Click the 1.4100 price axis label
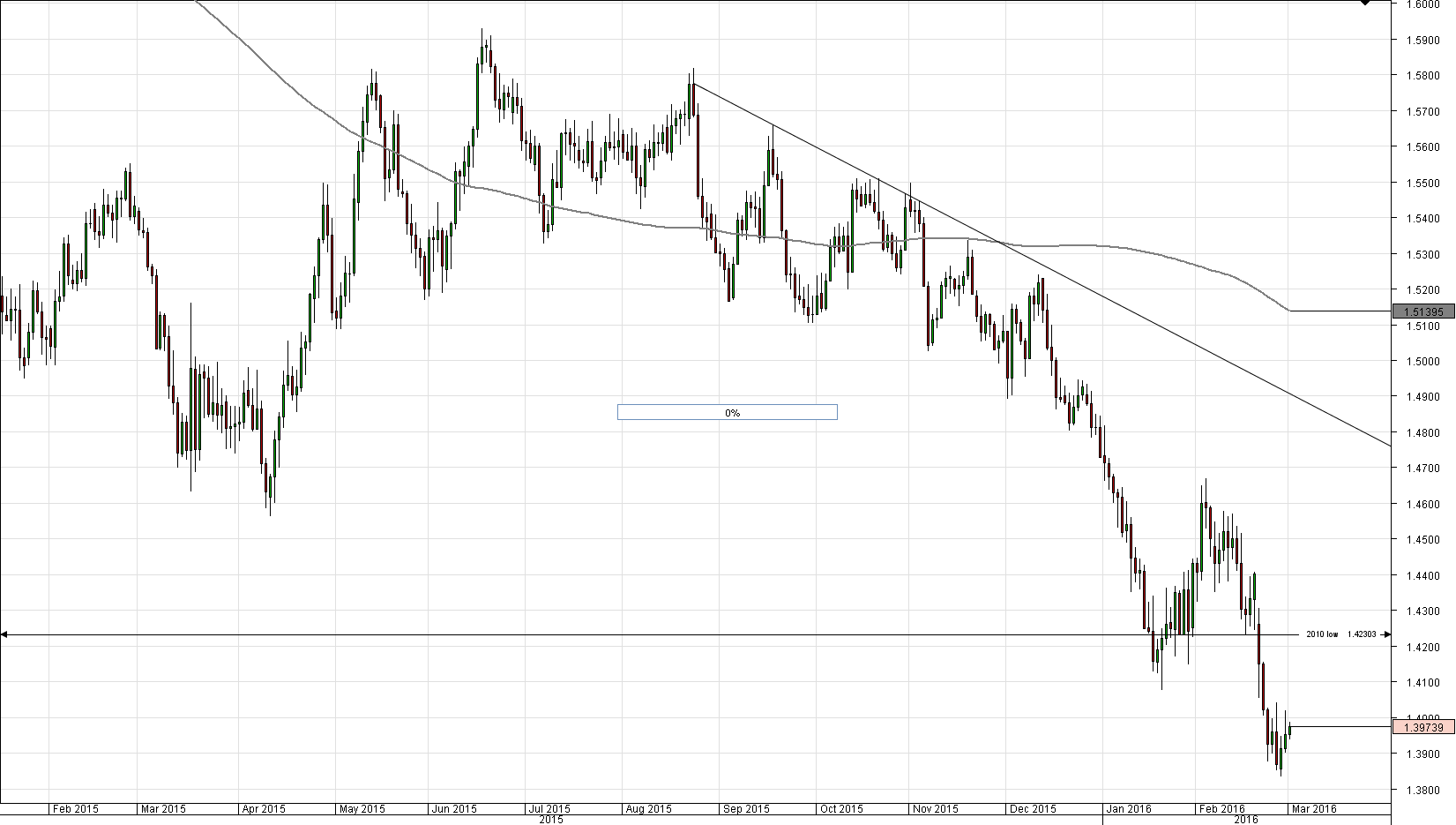 [1423, 682]
